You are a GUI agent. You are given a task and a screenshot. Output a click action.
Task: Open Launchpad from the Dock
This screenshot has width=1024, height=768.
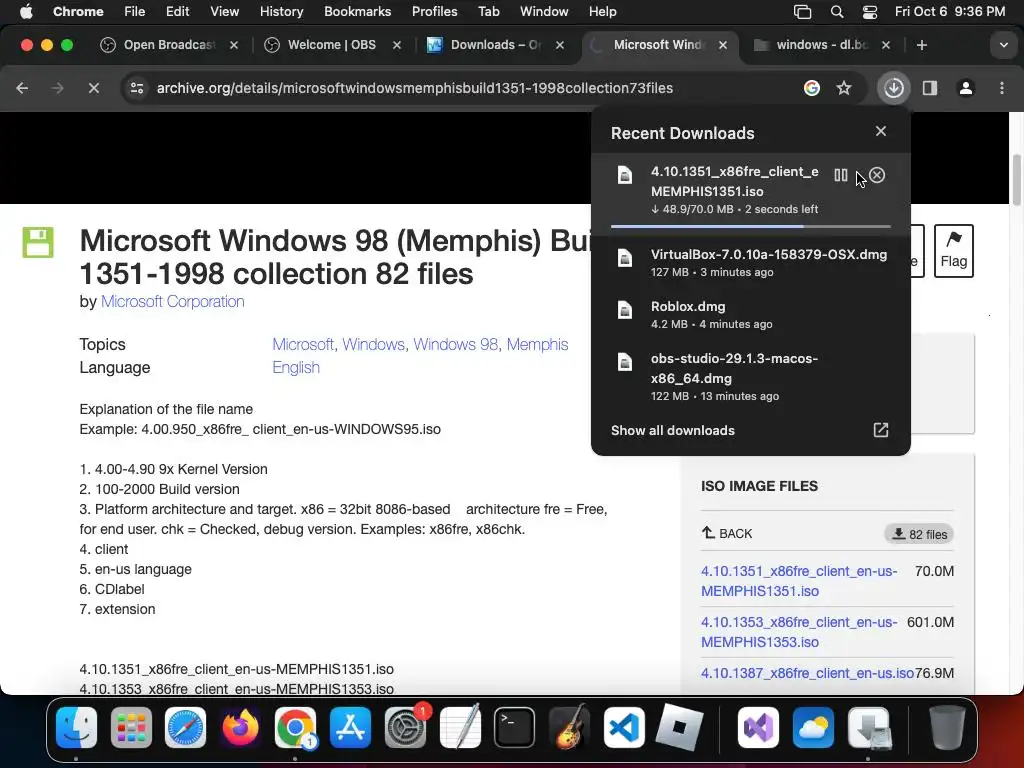[131, 727]
